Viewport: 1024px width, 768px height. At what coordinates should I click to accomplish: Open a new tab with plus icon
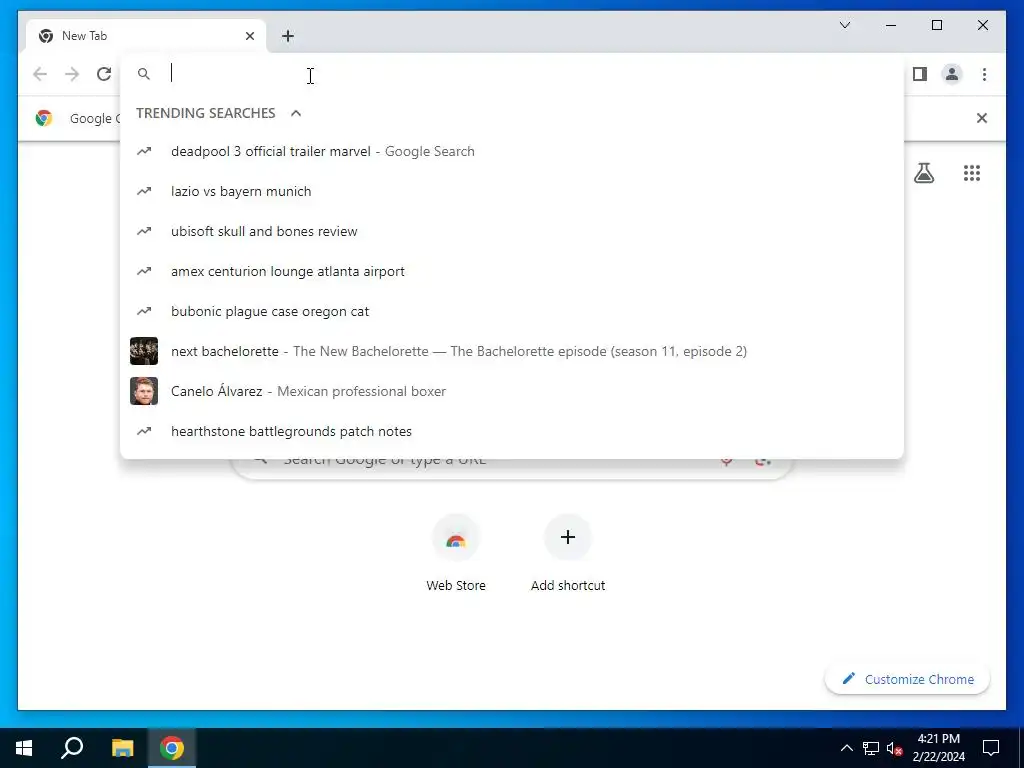tap(287, 36)
